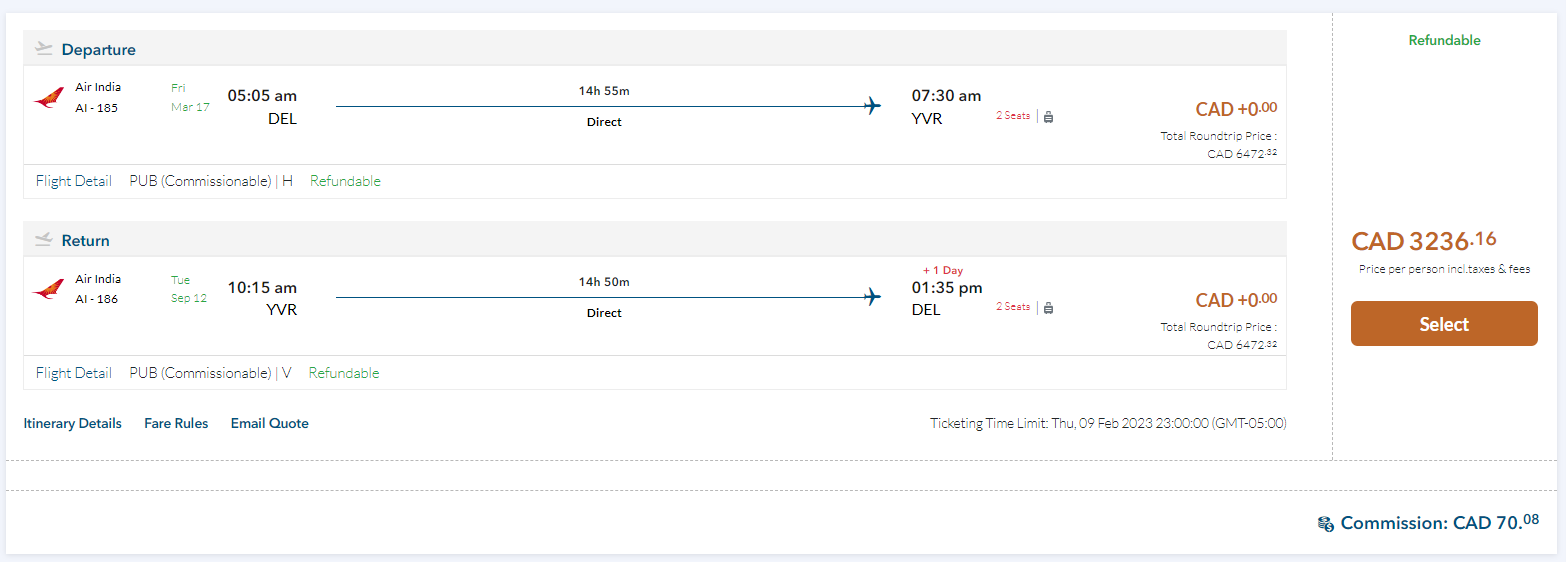1566x562 pixels.
Task: Click the Air India logo on departure flight
Action: tap(48, 98)
